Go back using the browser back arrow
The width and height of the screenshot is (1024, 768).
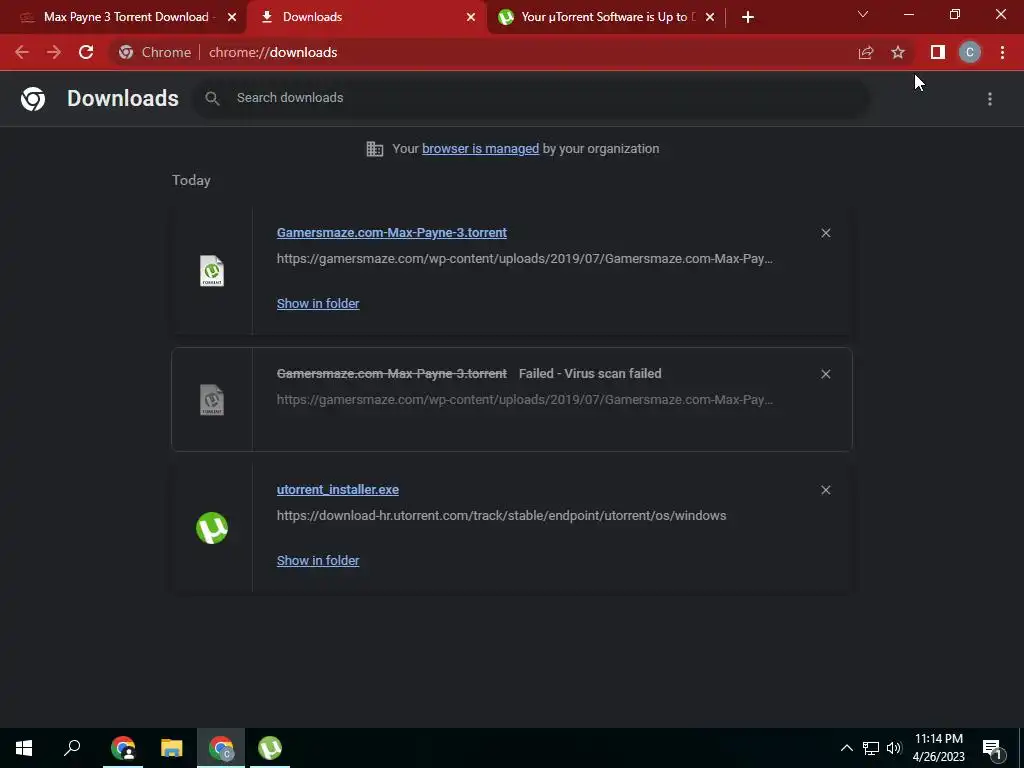pyautogui.click(x=22, y=52)
